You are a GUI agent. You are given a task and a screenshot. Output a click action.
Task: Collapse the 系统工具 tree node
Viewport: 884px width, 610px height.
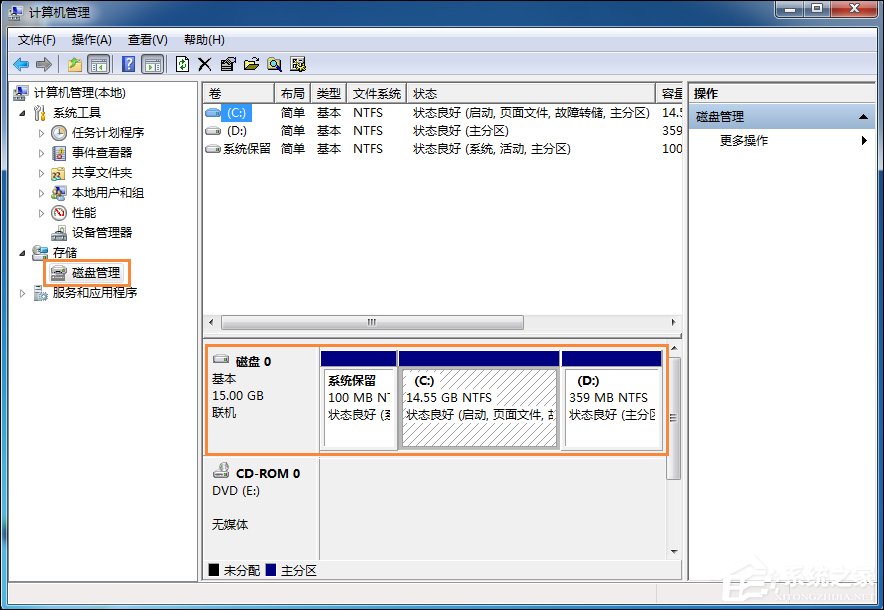pyautogui.click(x=23, y=113)
